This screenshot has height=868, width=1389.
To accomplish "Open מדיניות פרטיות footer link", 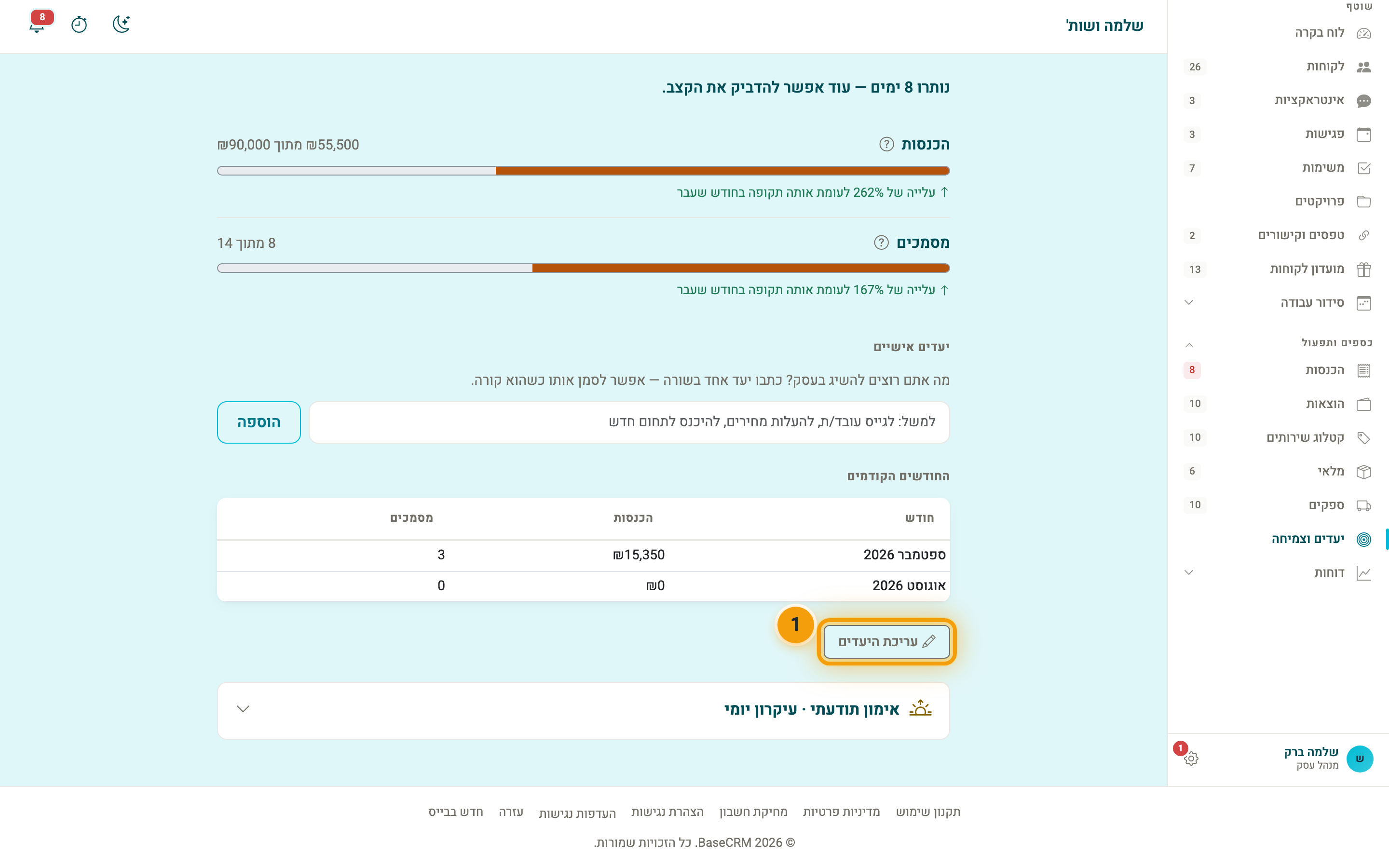I will 841,812.
